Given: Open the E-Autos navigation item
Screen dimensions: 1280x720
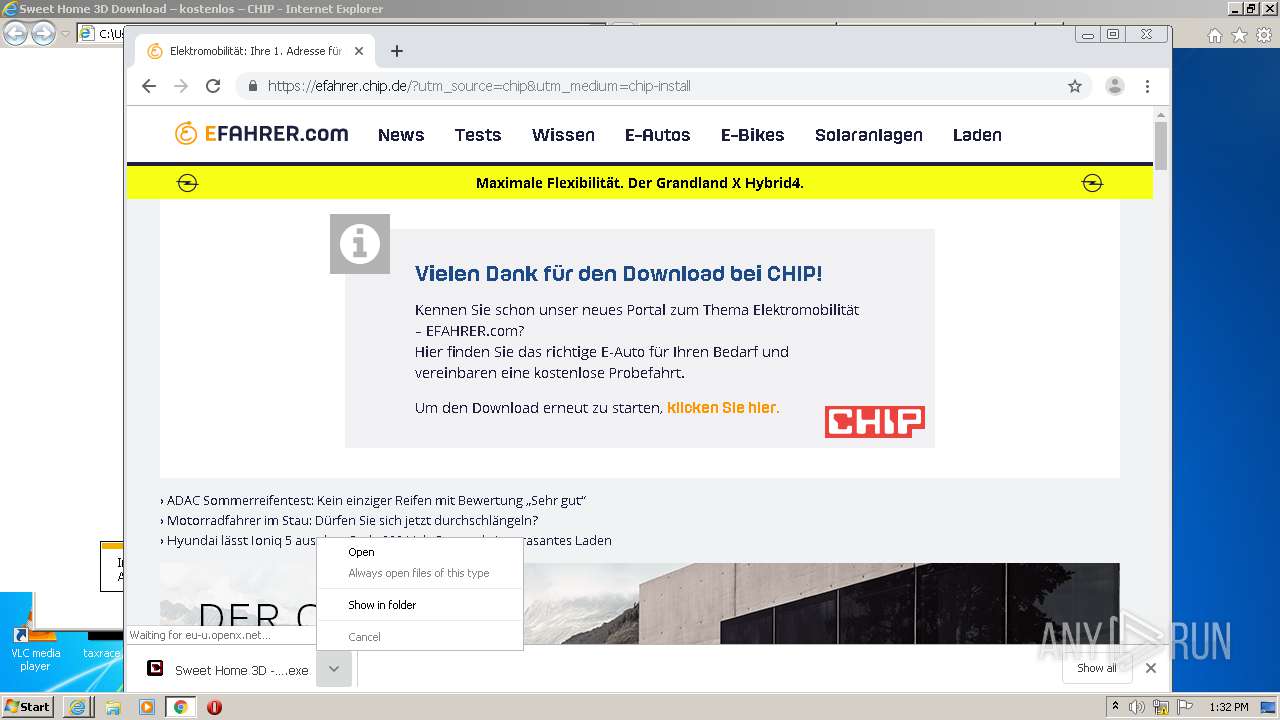Looking at the screenshot, I should click(658, 135).
